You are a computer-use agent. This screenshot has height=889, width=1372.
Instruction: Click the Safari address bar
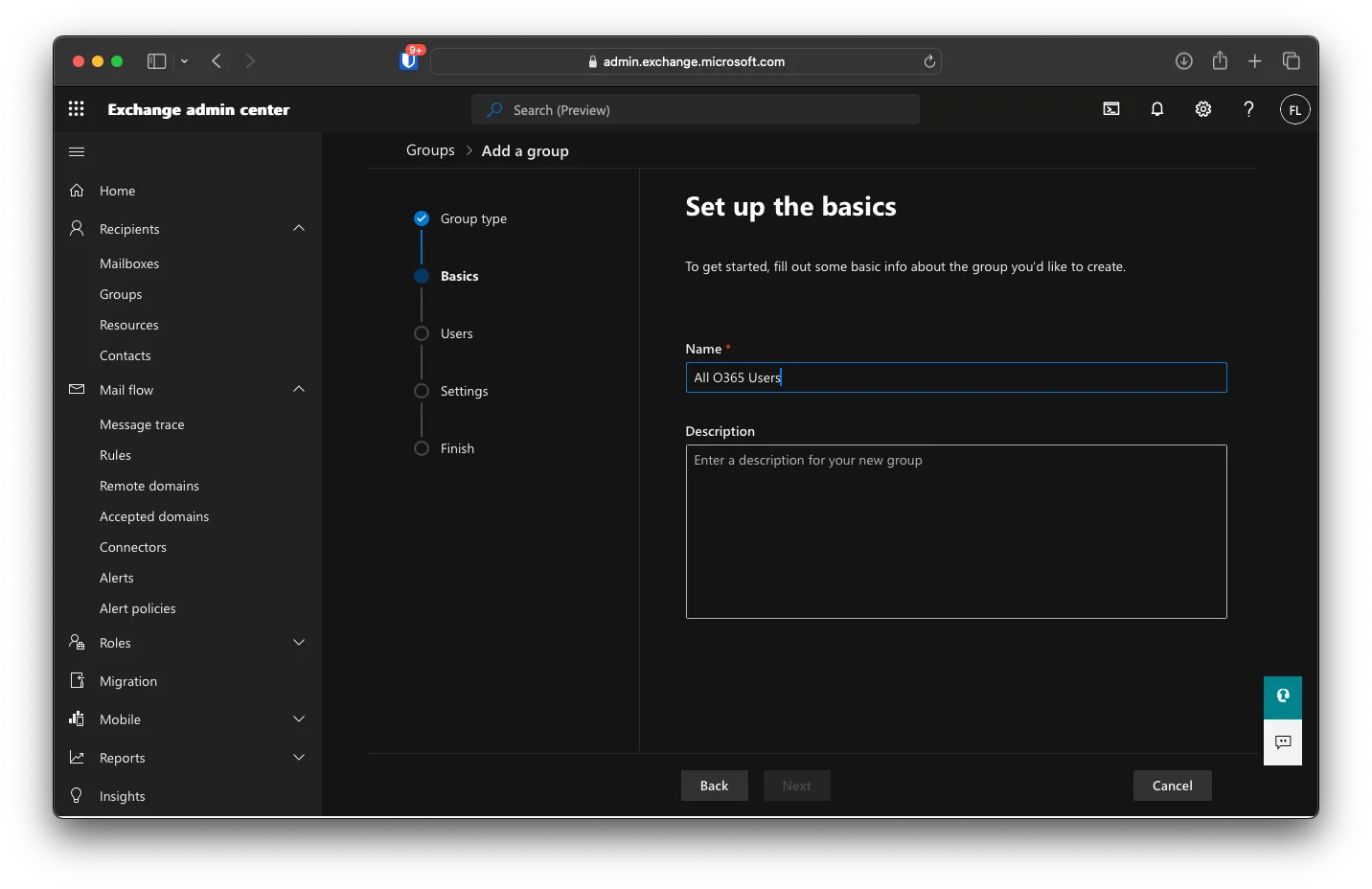tap(686, 61)
